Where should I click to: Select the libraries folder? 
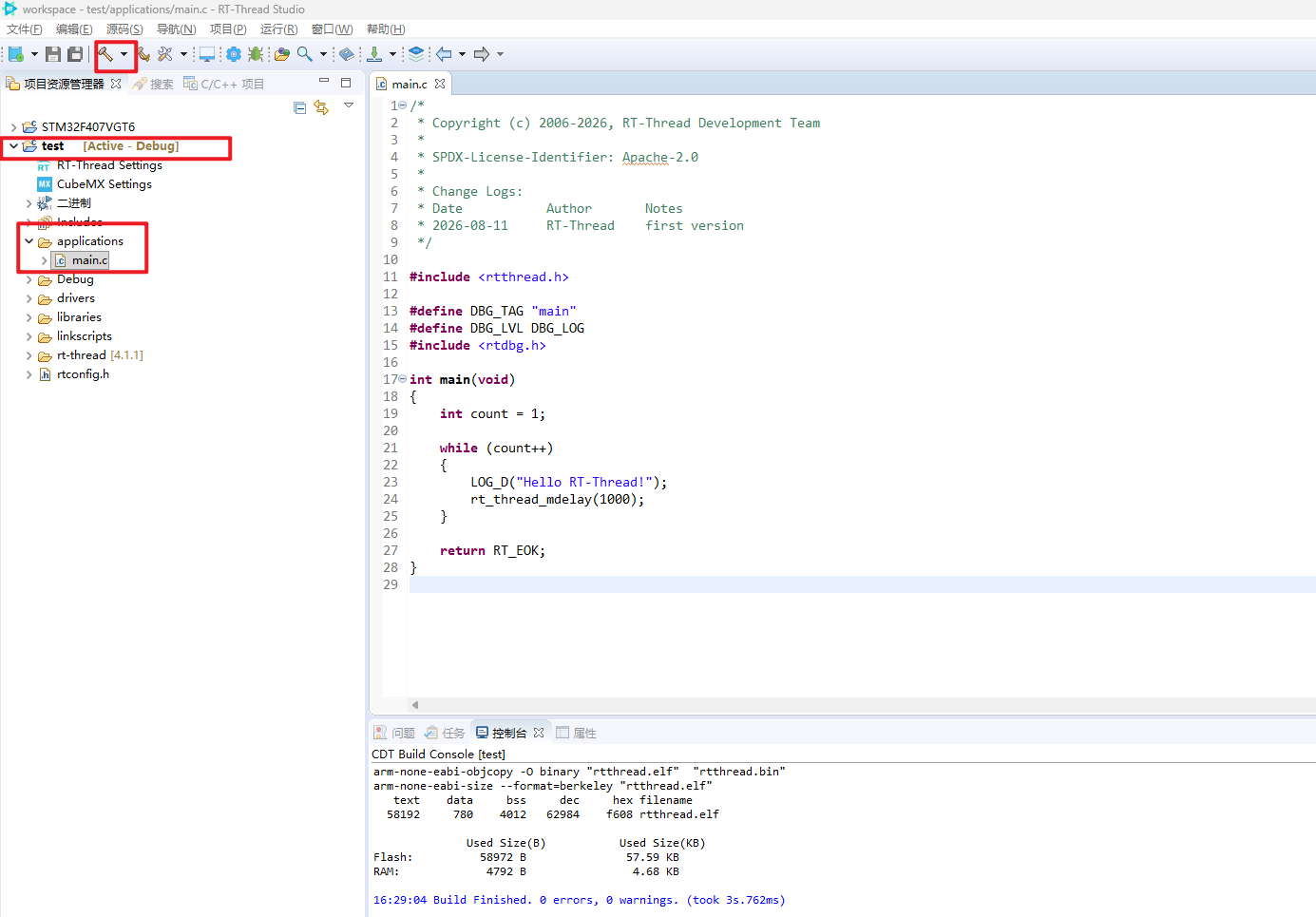[78, 317]
